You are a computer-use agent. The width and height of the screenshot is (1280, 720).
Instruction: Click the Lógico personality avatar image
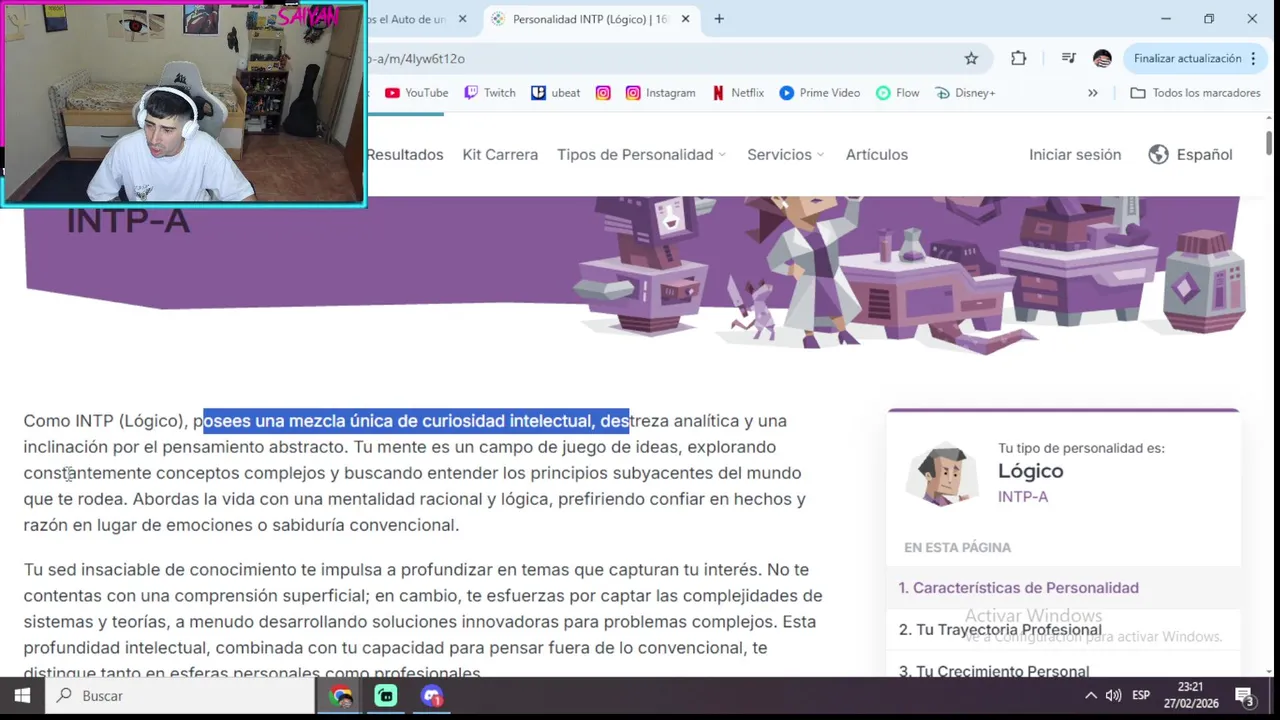(941, 473)
